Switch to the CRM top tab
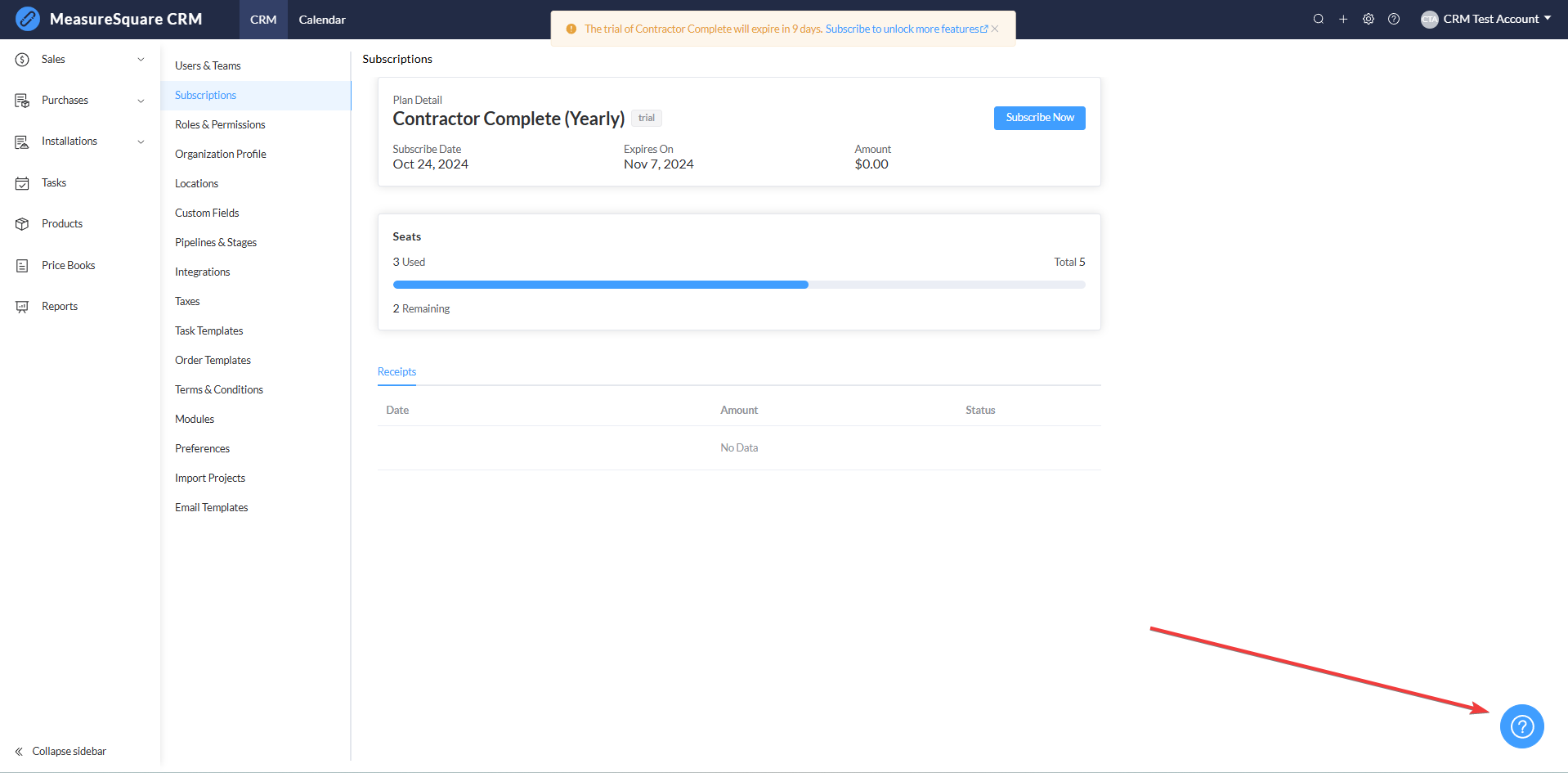The image size is (1568, 773). (263, 20)
